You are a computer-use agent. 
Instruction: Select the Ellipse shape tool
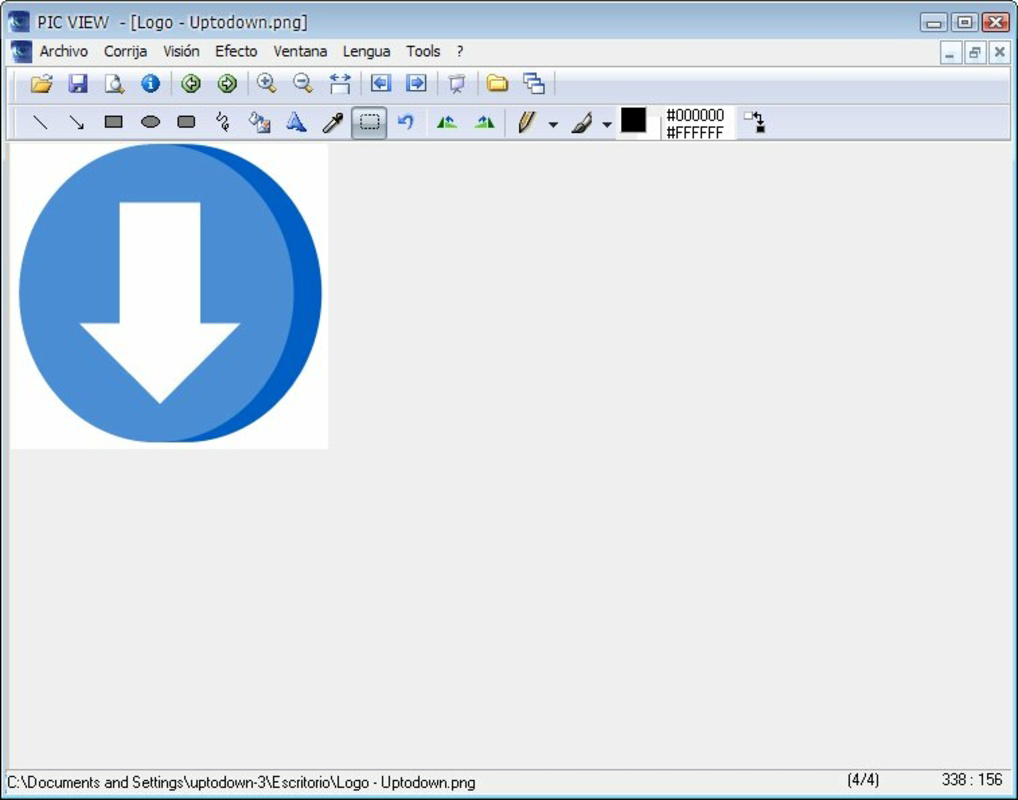click(151, 122)
